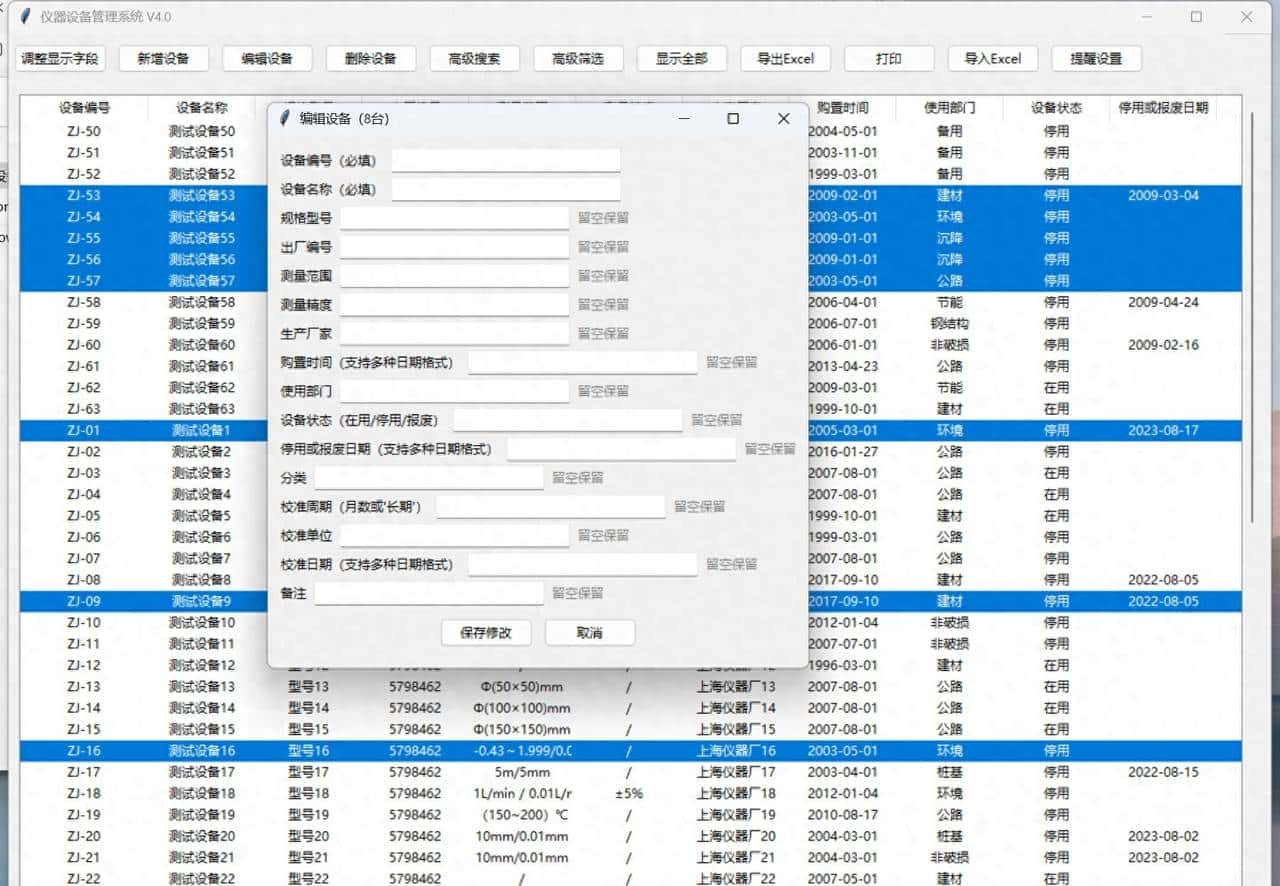Open 调整显示字段 to adjust displayed columns
Viewport: 1280px width, 886px height.
tap(60, 59)
